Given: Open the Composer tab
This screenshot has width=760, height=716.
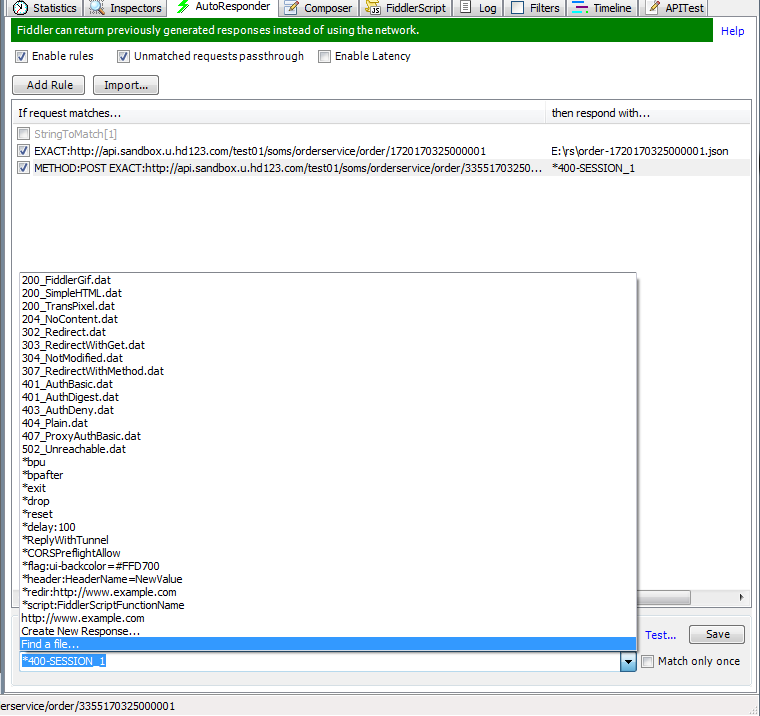Looking at the screenshot, I should (318, 8).
